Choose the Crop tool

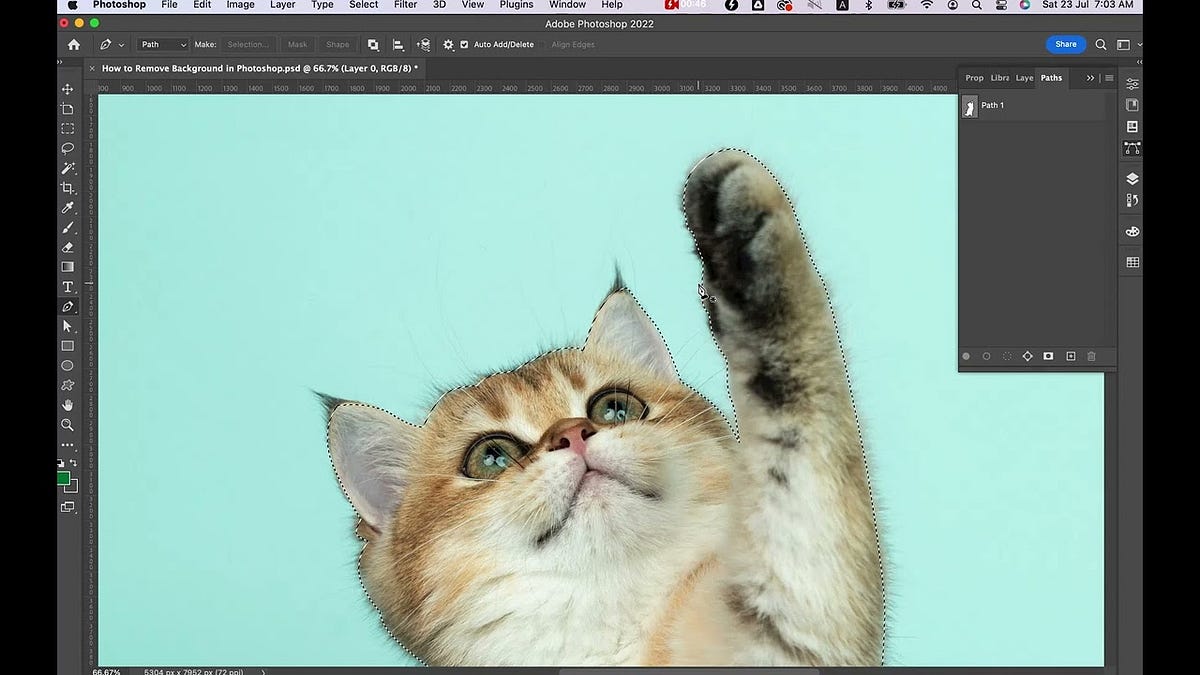click(68, 188)
